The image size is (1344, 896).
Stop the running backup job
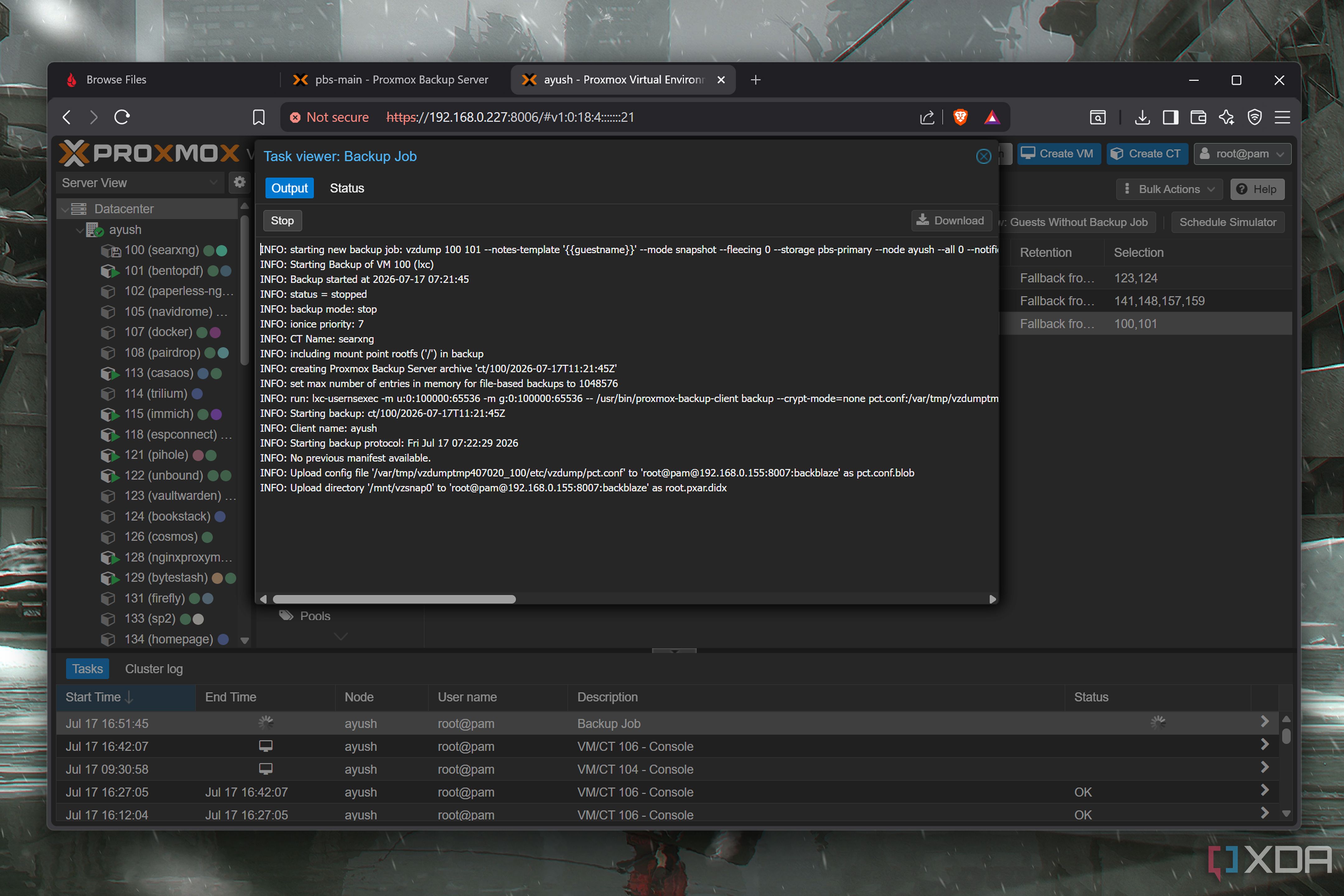point(282,221)
